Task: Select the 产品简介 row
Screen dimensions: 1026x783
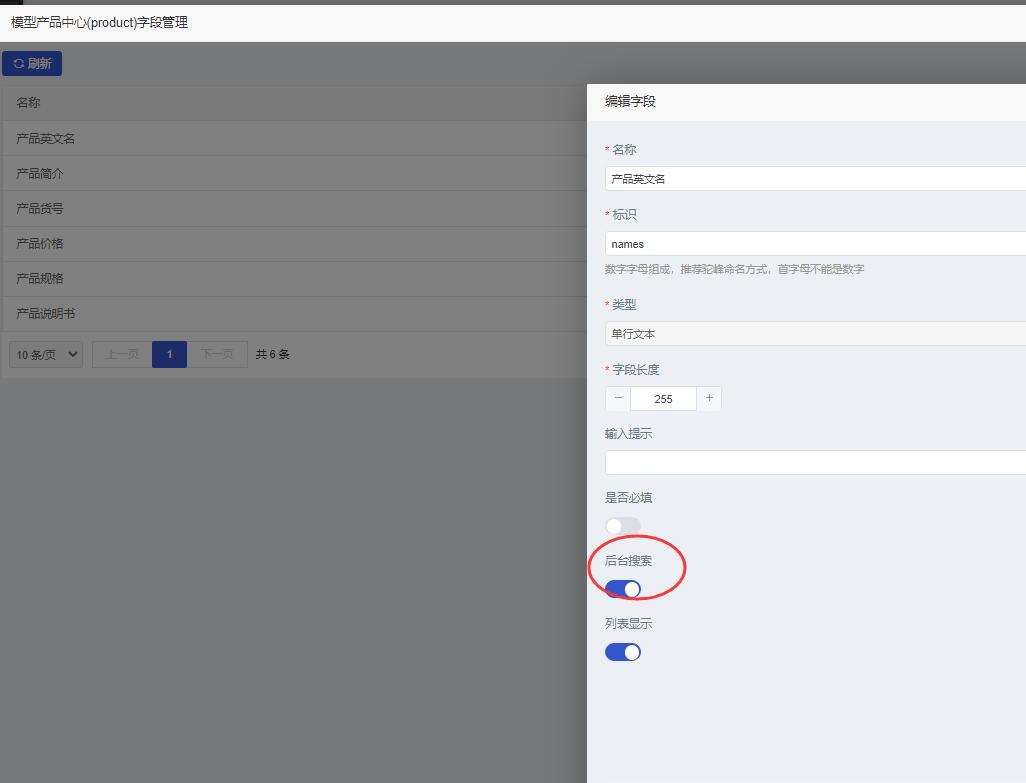Action: pos(294,173)
